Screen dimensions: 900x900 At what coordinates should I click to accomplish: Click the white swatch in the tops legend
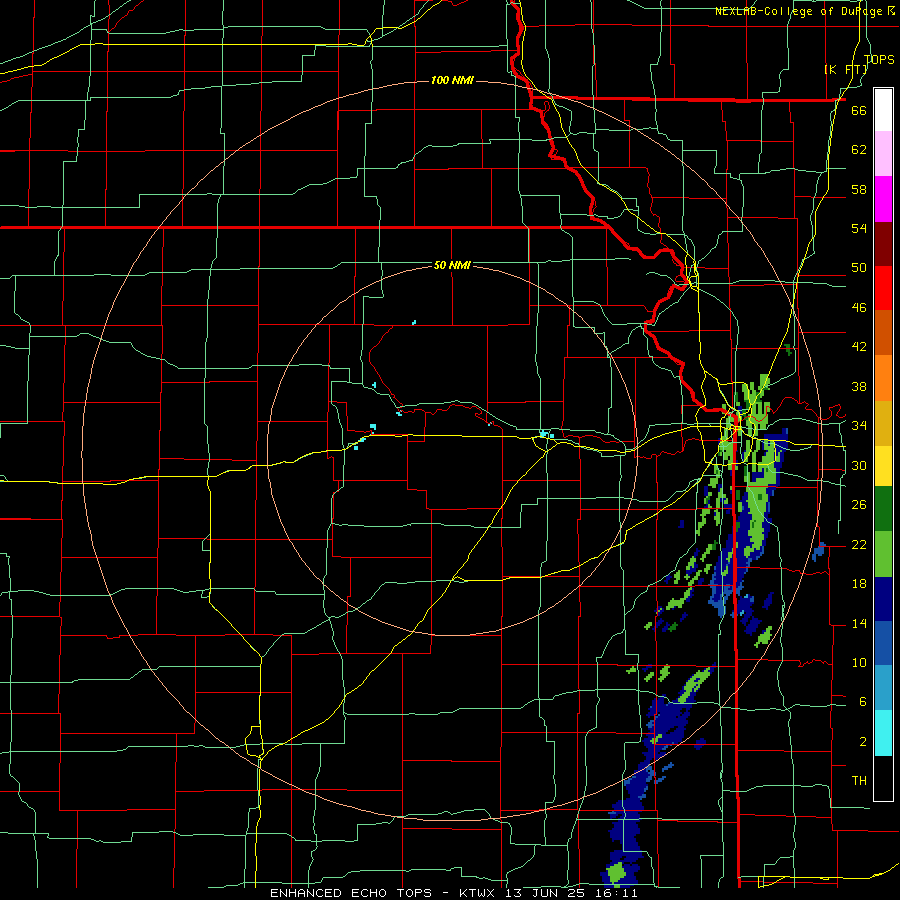pos(883,110)
